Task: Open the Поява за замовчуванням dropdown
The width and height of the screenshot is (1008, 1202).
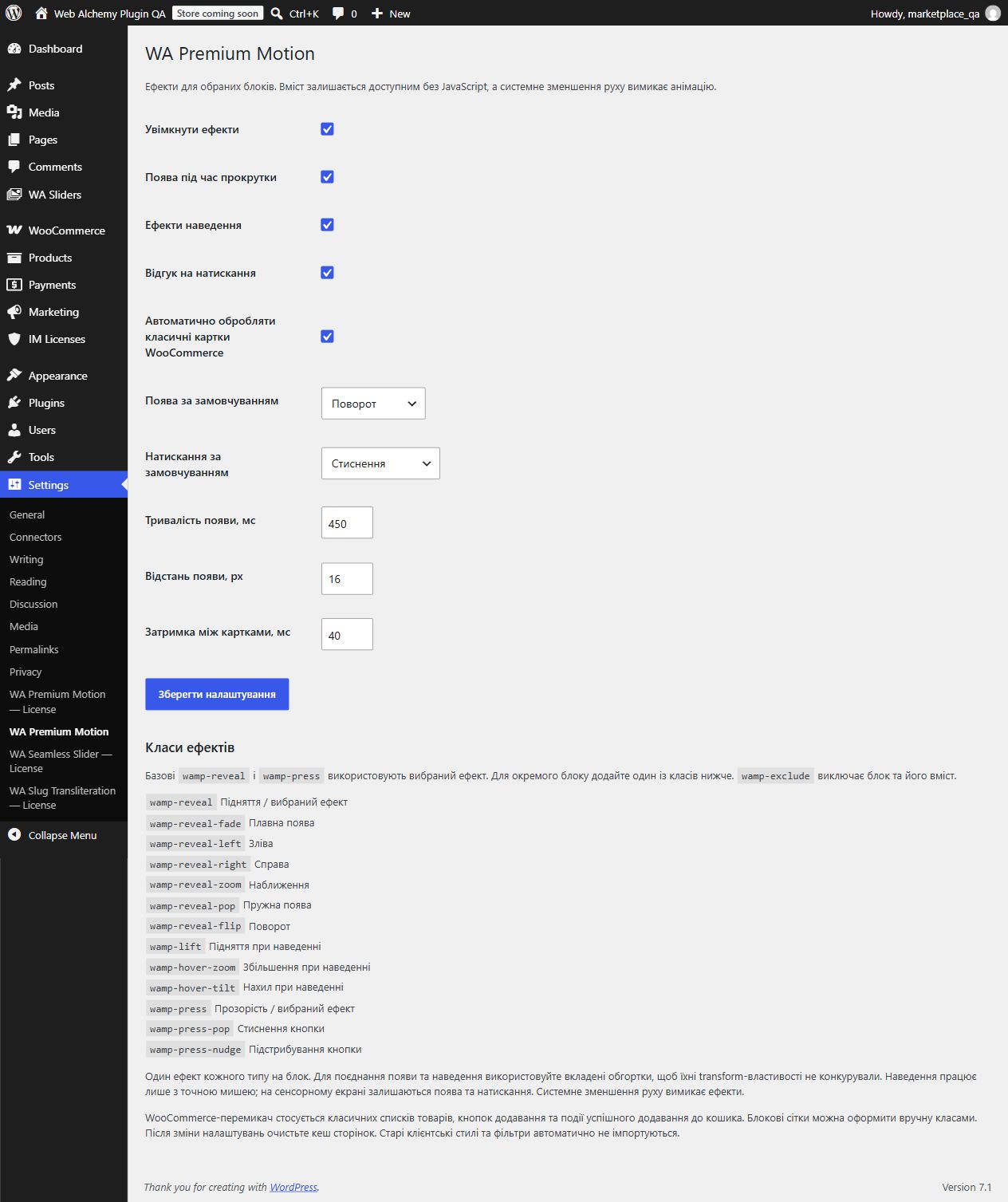Action: 373,404
